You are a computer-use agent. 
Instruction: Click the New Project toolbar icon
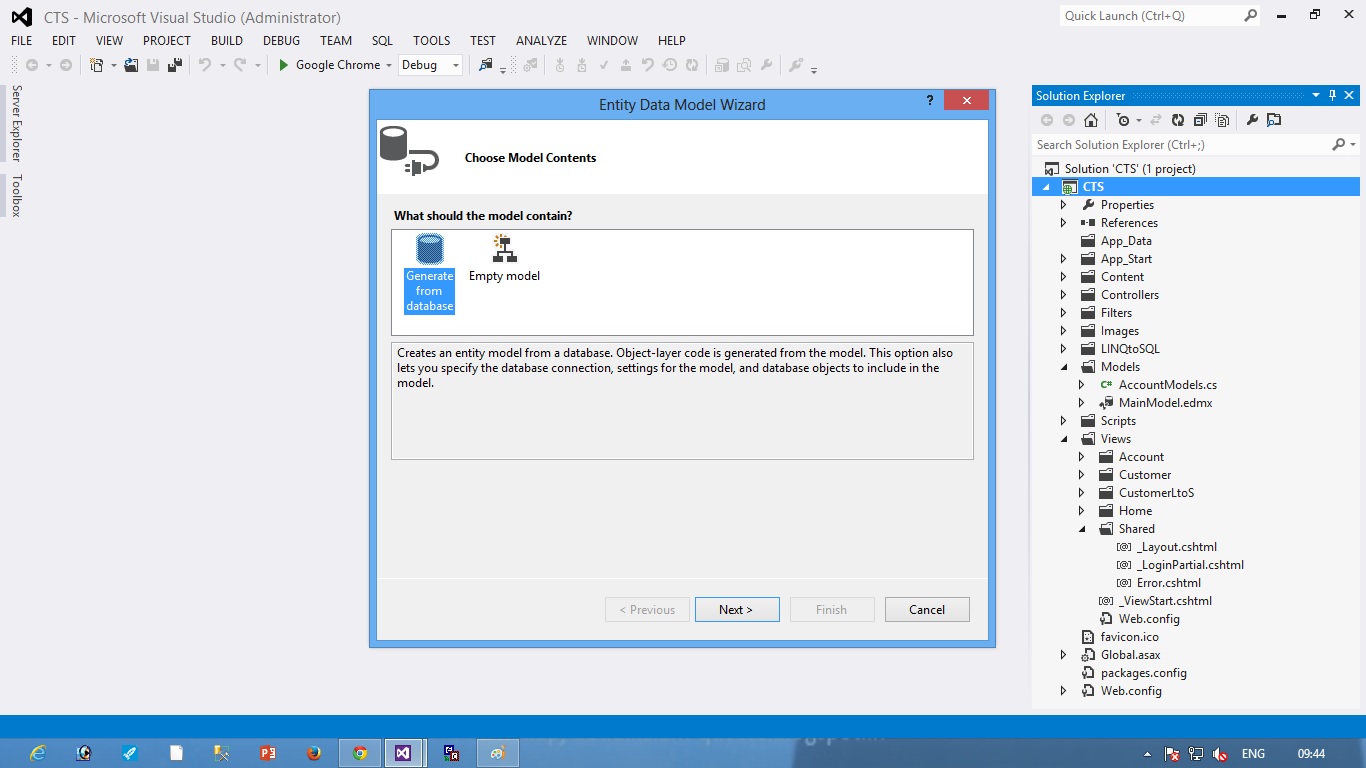(x=97, y=65)
